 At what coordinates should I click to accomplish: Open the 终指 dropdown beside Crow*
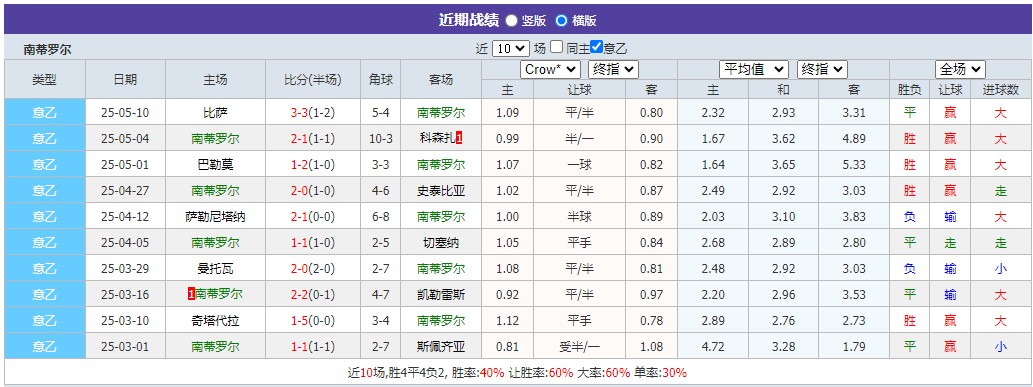(613, 69)
